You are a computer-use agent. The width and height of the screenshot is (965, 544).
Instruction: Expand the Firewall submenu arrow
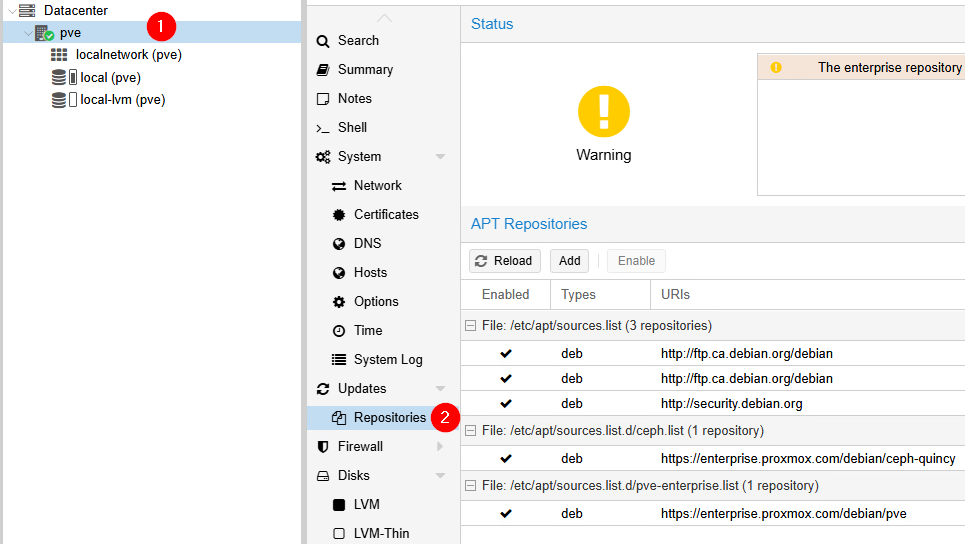tap(440, 447)
